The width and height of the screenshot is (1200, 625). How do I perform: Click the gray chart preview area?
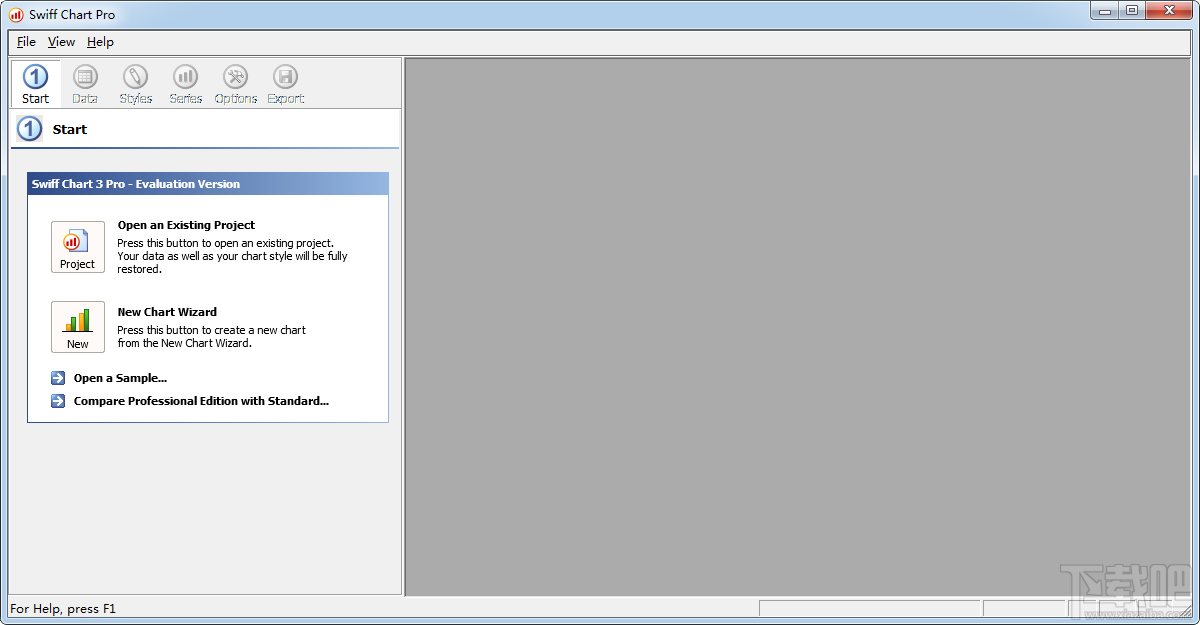[798, 327]
